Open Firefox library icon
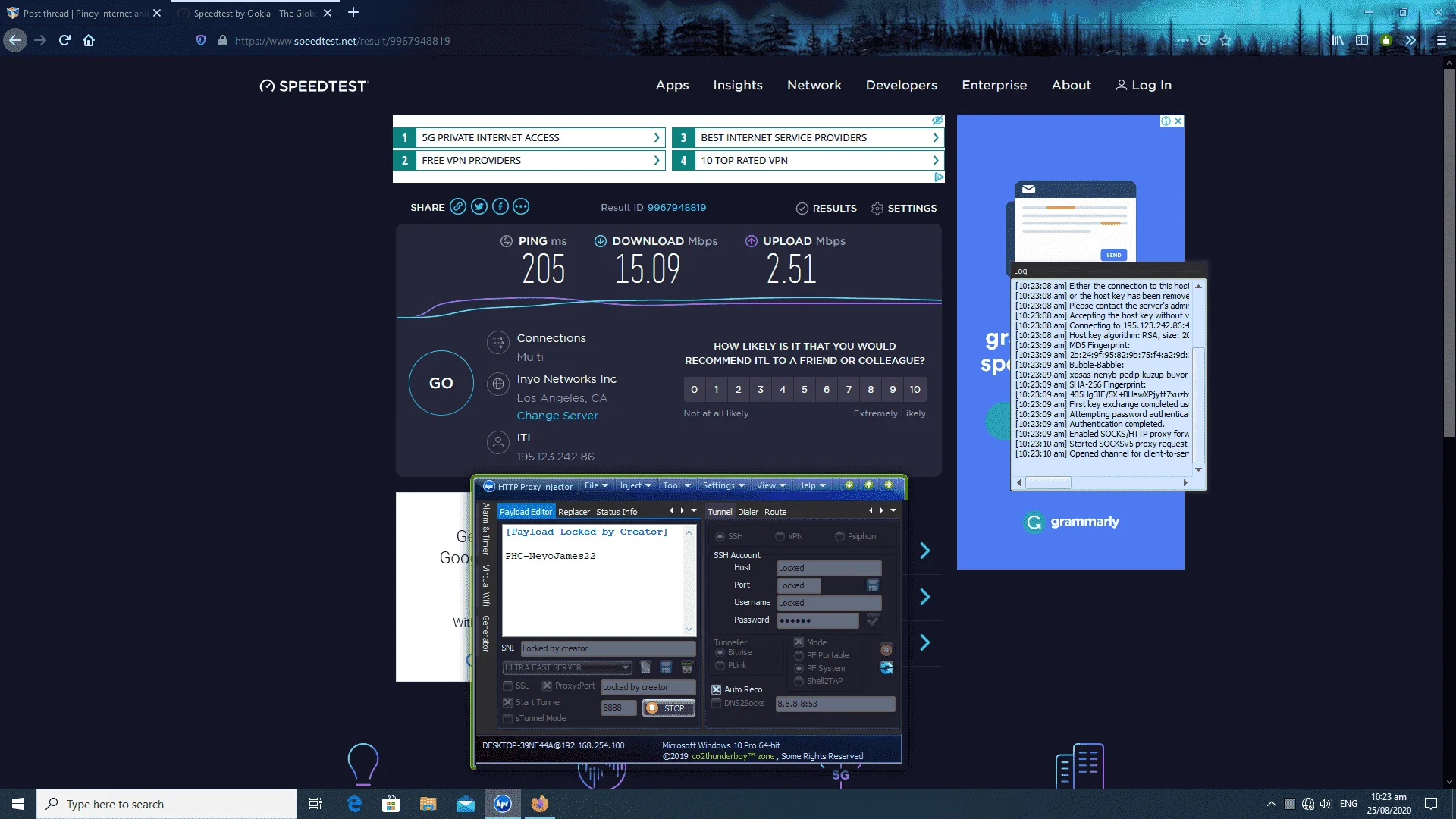The width and height of the screenshot is (1456, 819). click(1338, 40)
